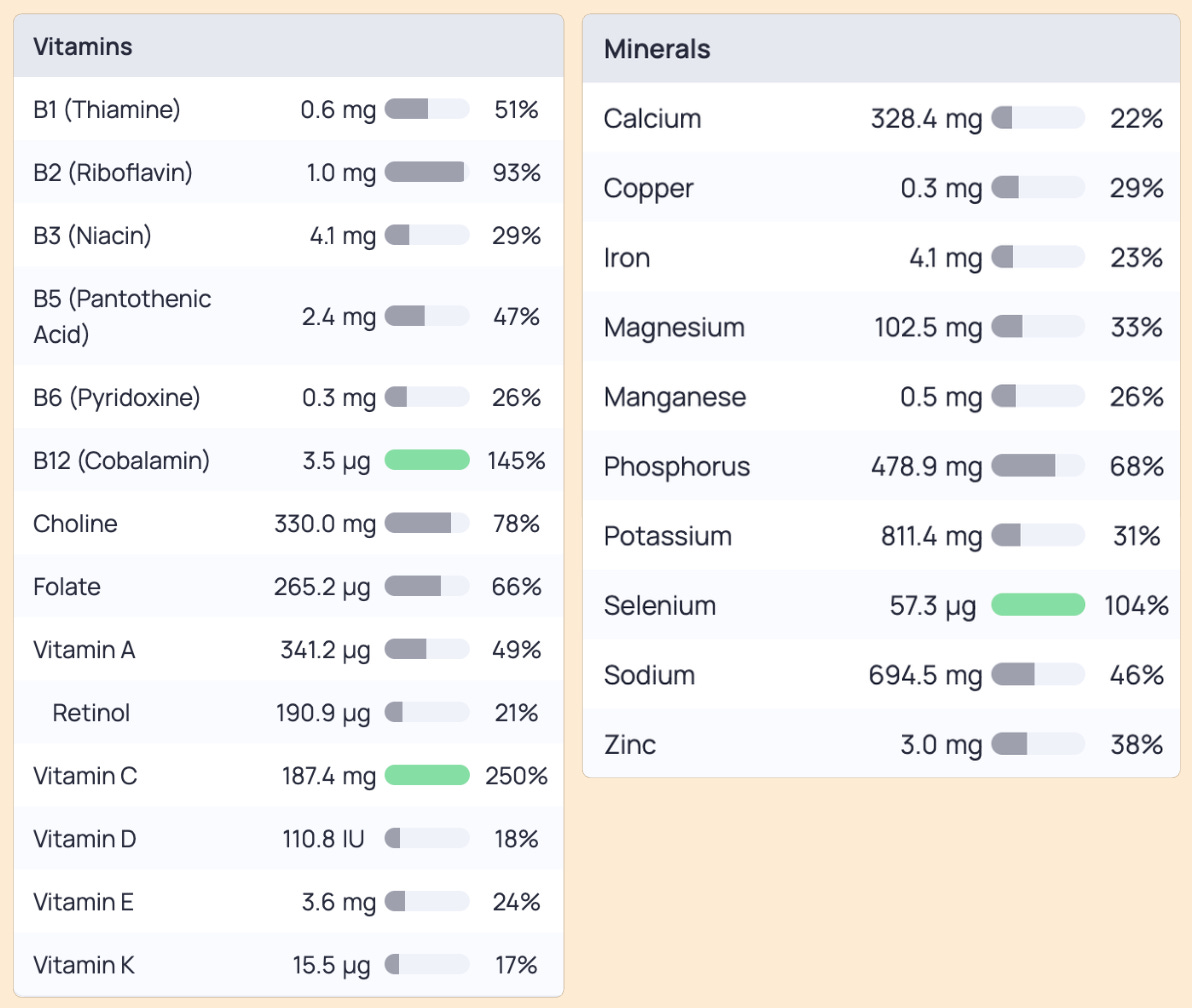1192x1008 pixels.
Task: Click the Phosphorus progress bar
Action: (x=1038, y=466)
